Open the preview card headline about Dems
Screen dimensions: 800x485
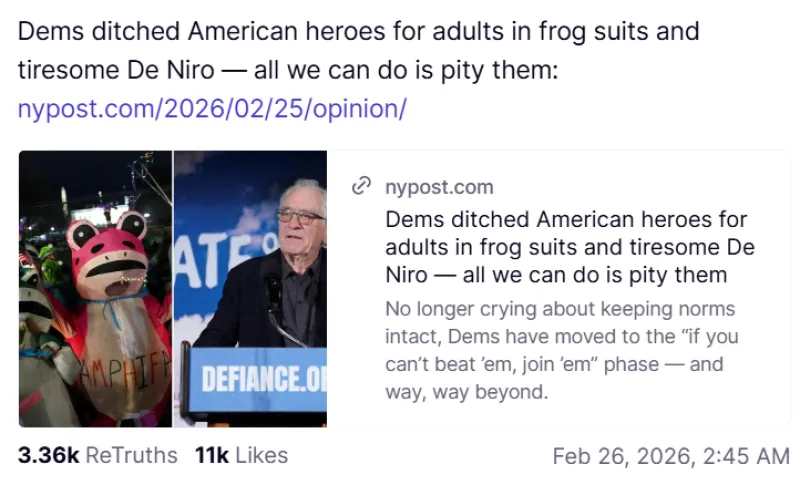click(569, 246)
